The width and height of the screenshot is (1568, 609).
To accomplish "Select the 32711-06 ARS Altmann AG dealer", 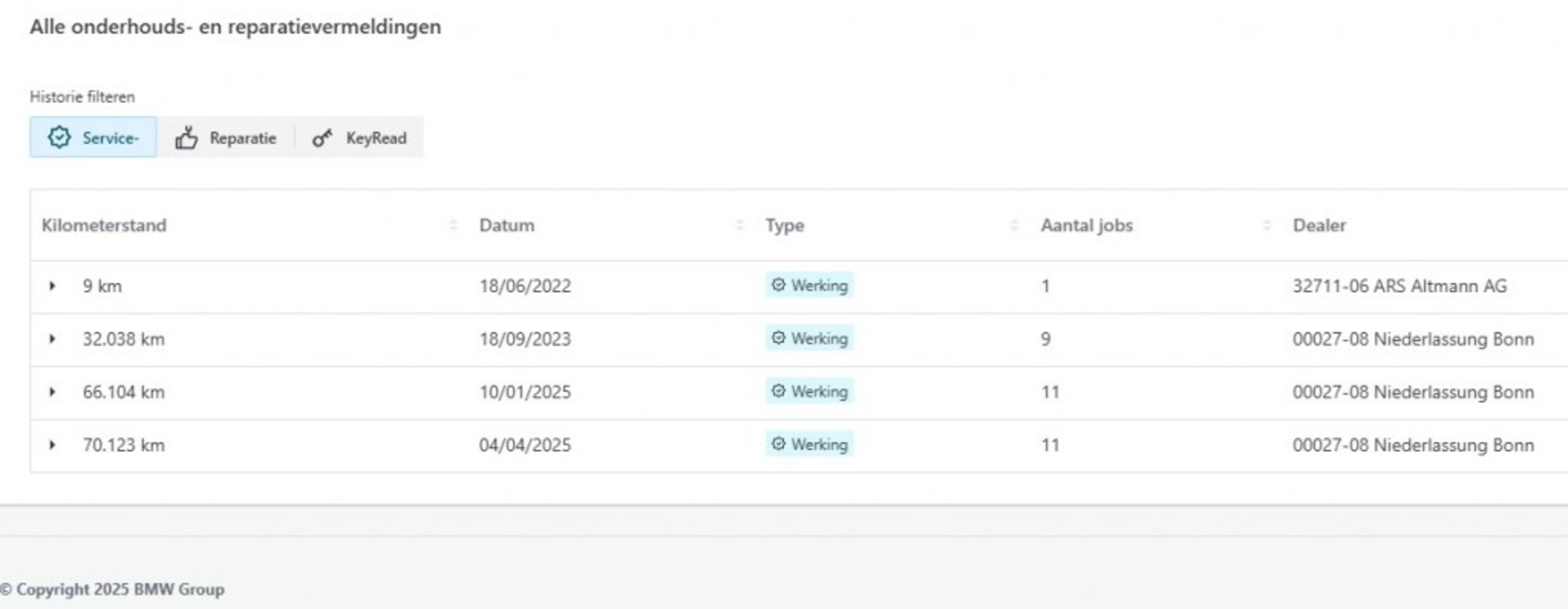I will pyautogui.click(x=1399, y=286).
